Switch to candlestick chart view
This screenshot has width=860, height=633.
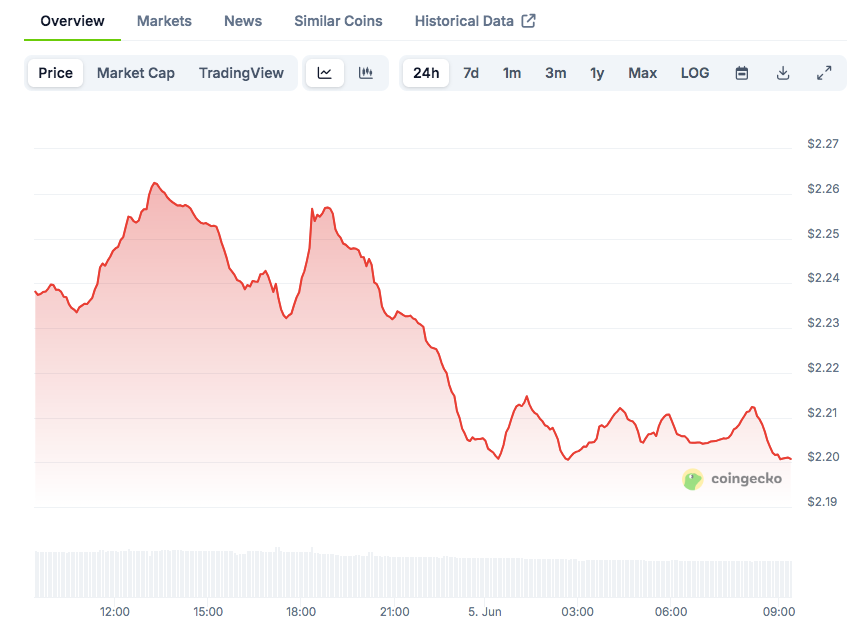click(x=366, y=73)
